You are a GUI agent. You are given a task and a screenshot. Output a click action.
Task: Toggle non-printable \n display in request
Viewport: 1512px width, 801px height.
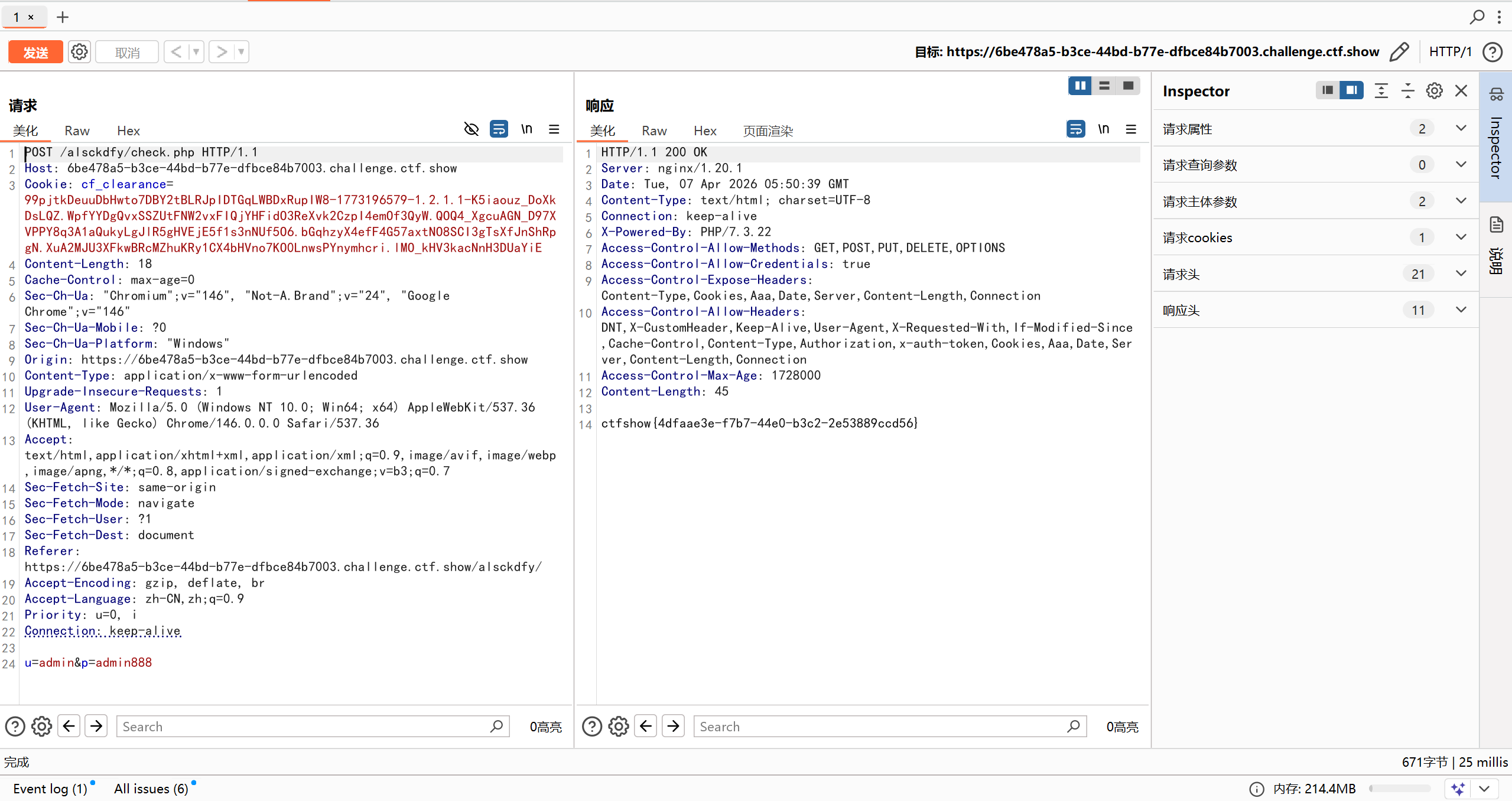click(526, 129)
